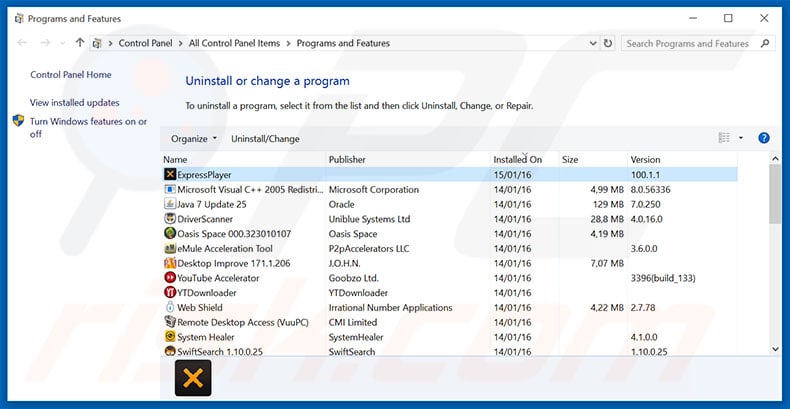Click Uniblue Systems Ltd publisher cell
Screen dimensions: 790x409
click(369, 219)
